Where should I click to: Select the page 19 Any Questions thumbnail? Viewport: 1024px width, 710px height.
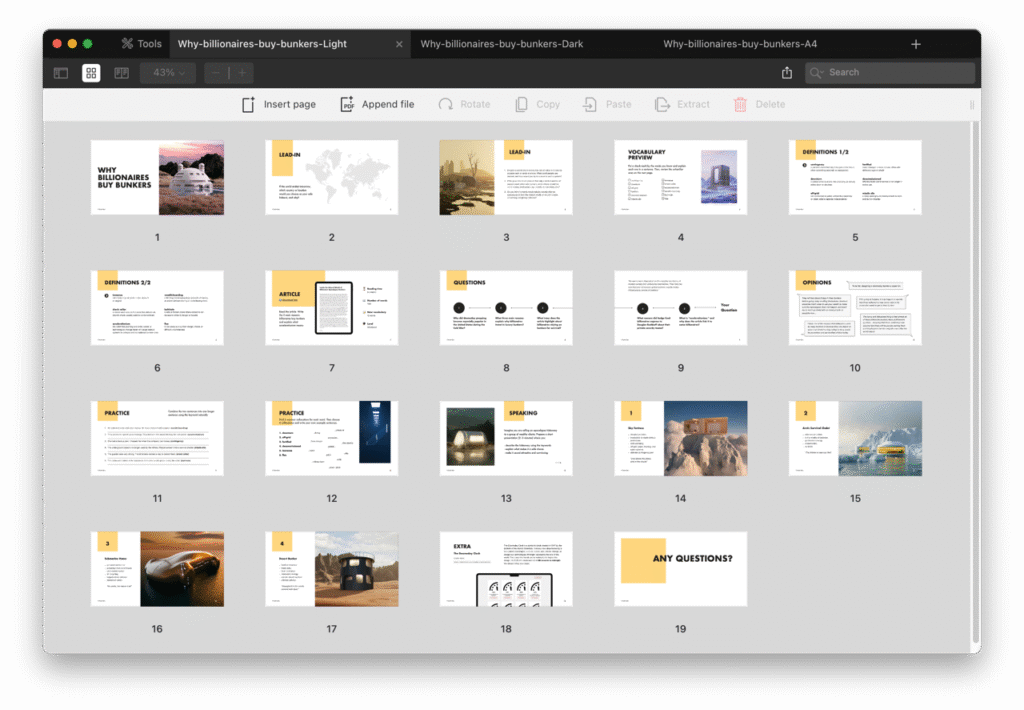tap(680, 569)
